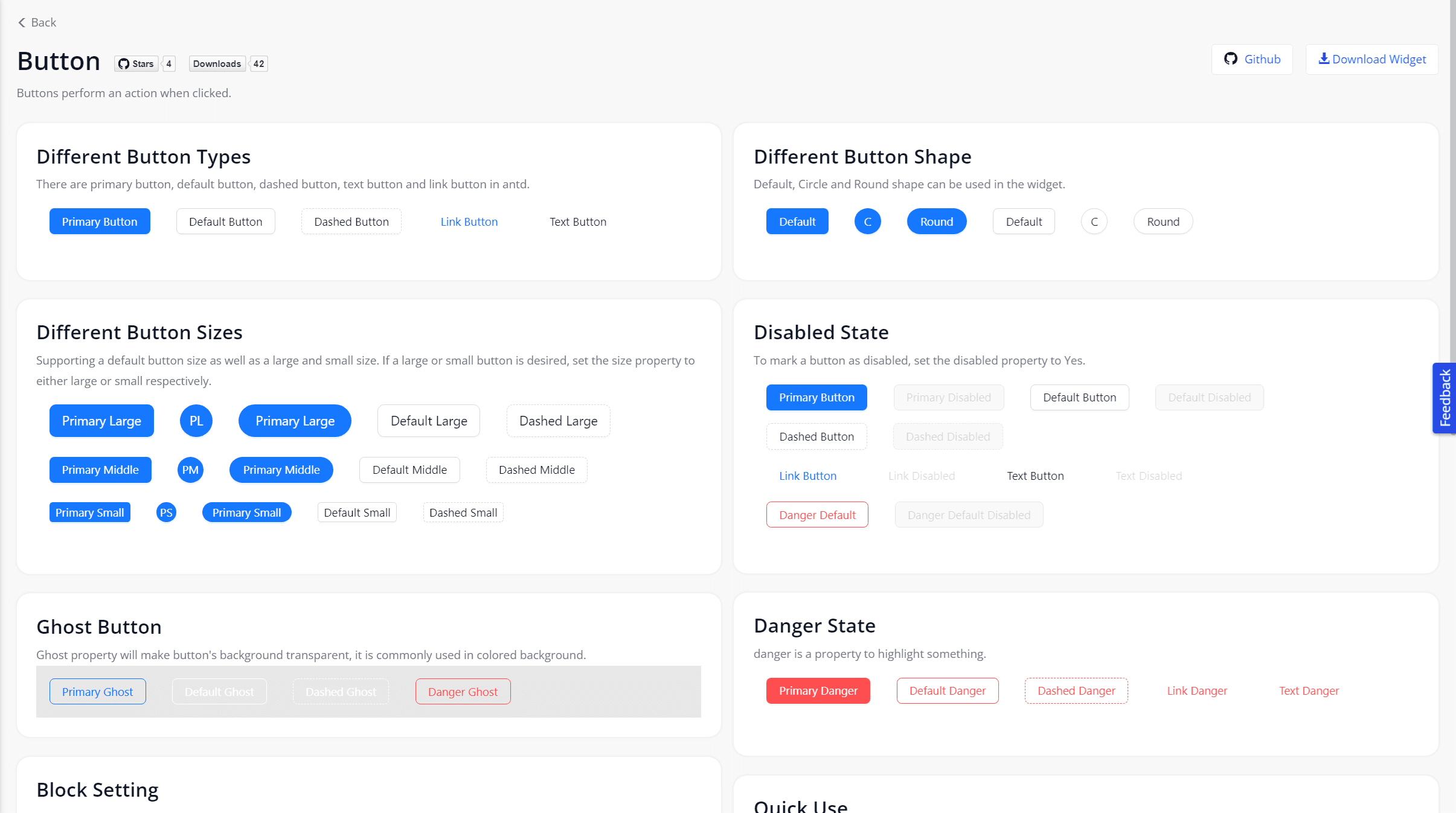Click the Dashed Large button
Screen dimensions: 1456x813
click(x=557, y=420)
